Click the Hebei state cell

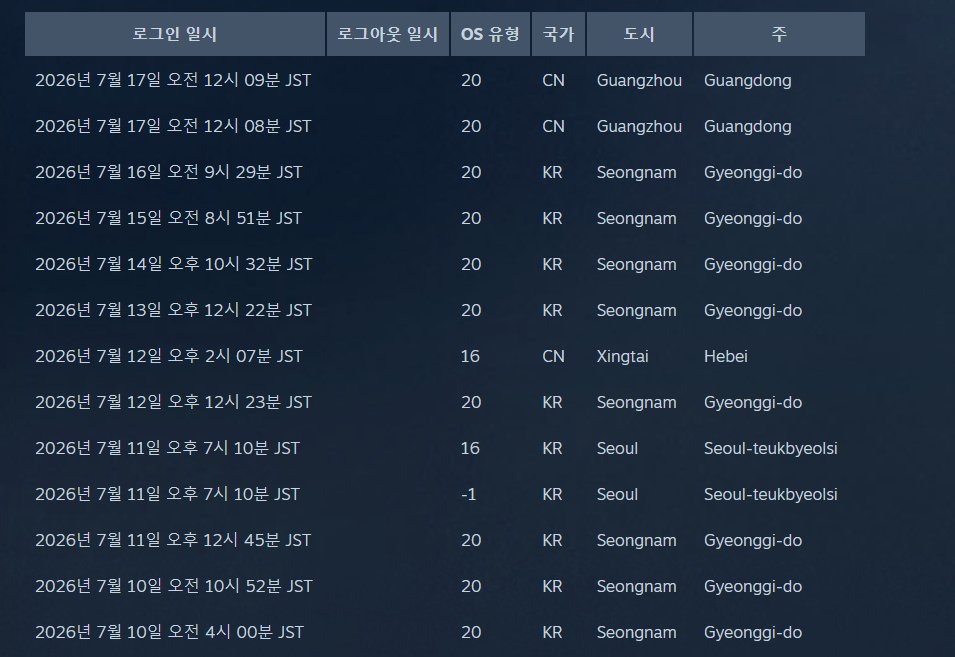[x=725, y=356]
